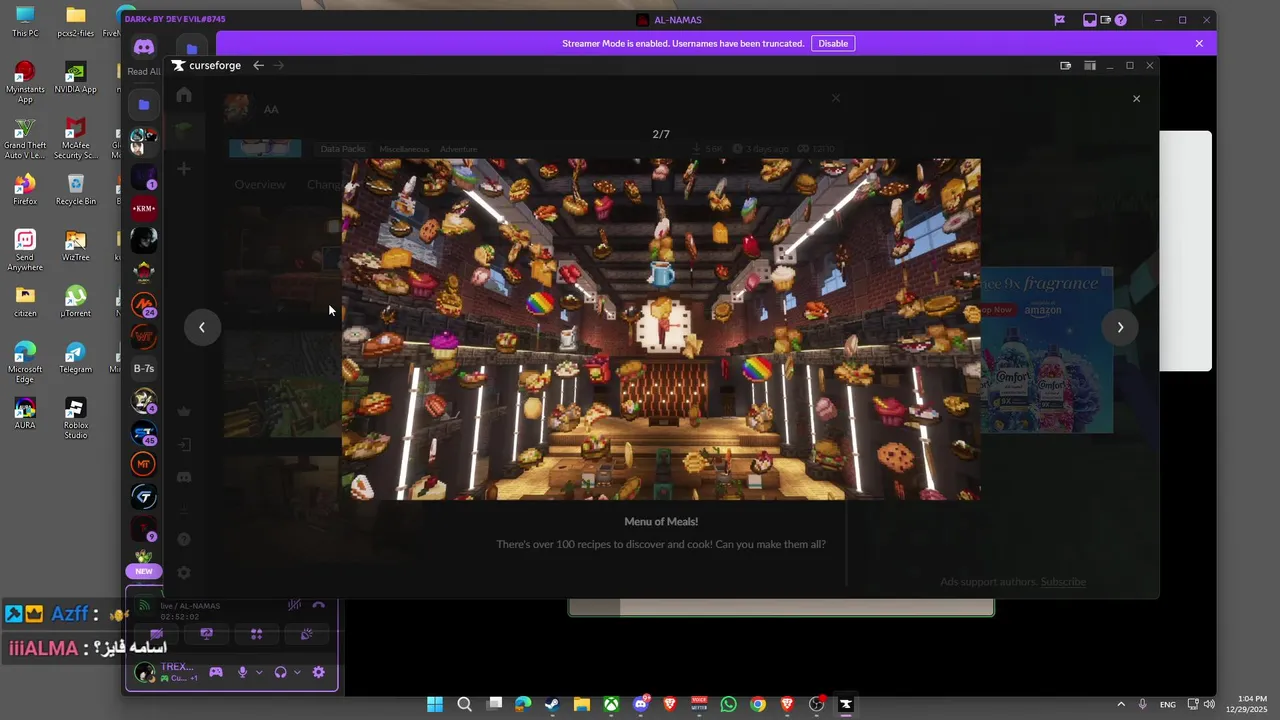The height and width of the screenshot is (720, 1280).
Task: Open the B-7s server in Discord
Action: 144,368
